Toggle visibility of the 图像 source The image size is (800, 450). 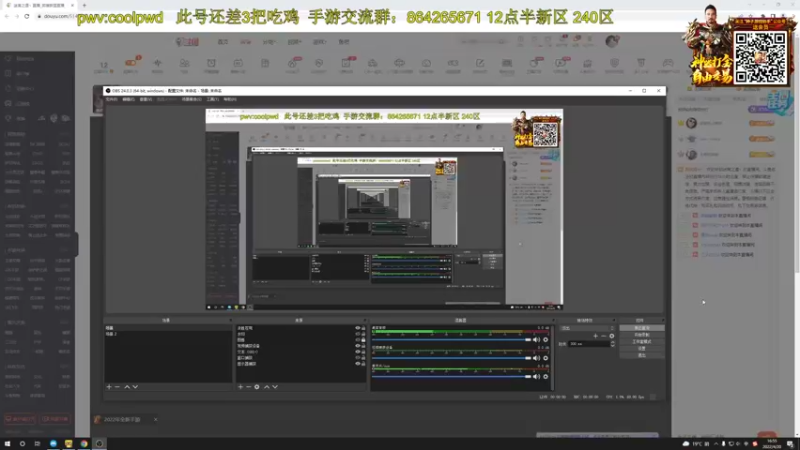(x=358, y=340)
